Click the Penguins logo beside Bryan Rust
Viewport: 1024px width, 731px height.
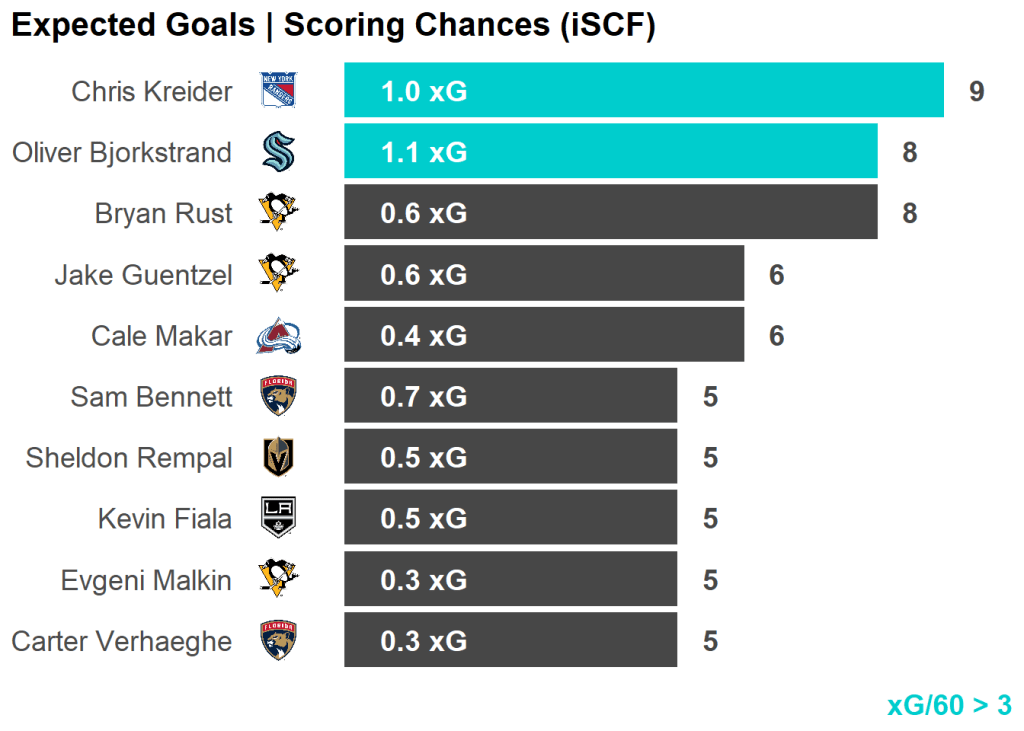pyautogui.click(x=278, y=212)
